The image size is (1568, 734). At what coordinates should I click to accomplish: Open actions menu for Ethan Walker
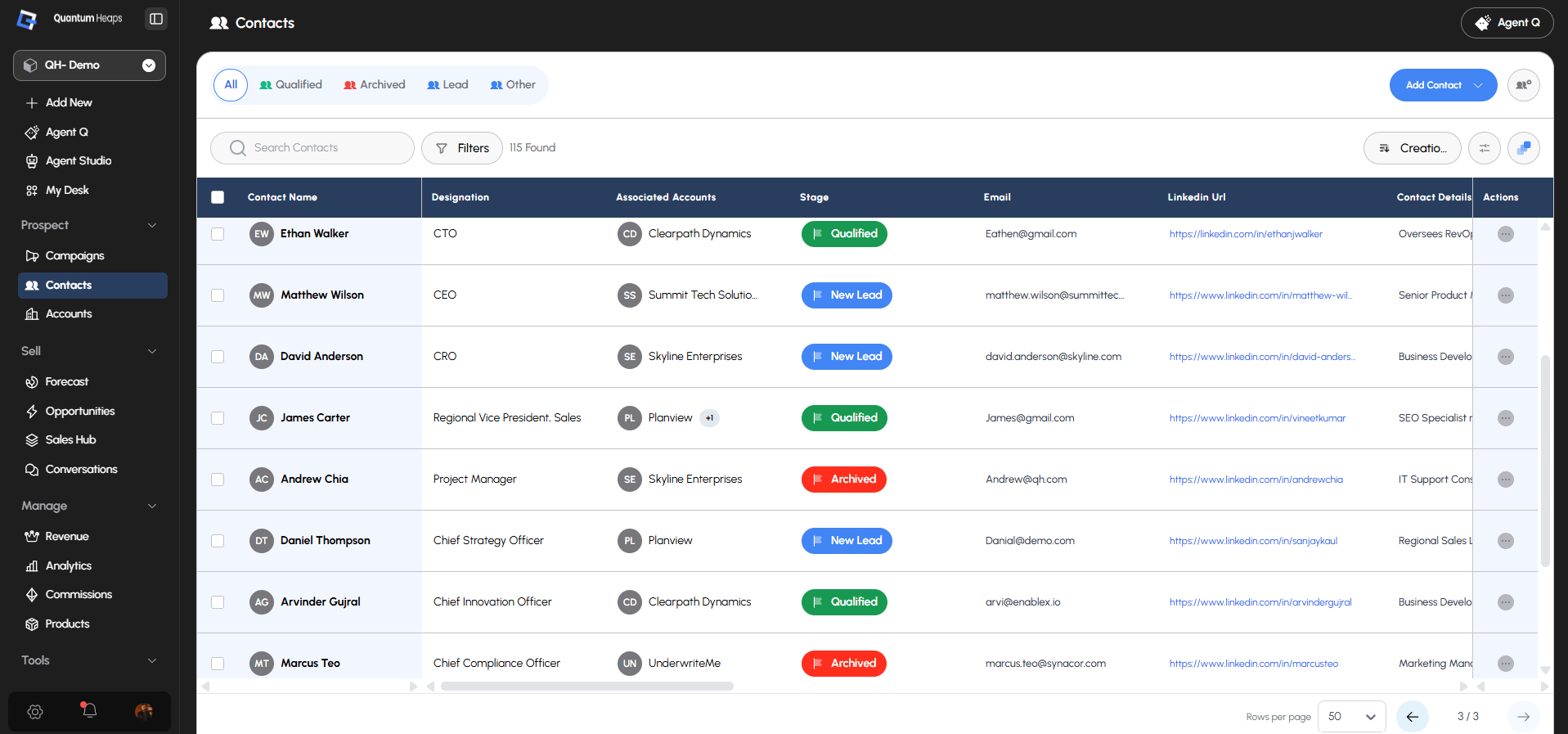[x=1506, y=234]
